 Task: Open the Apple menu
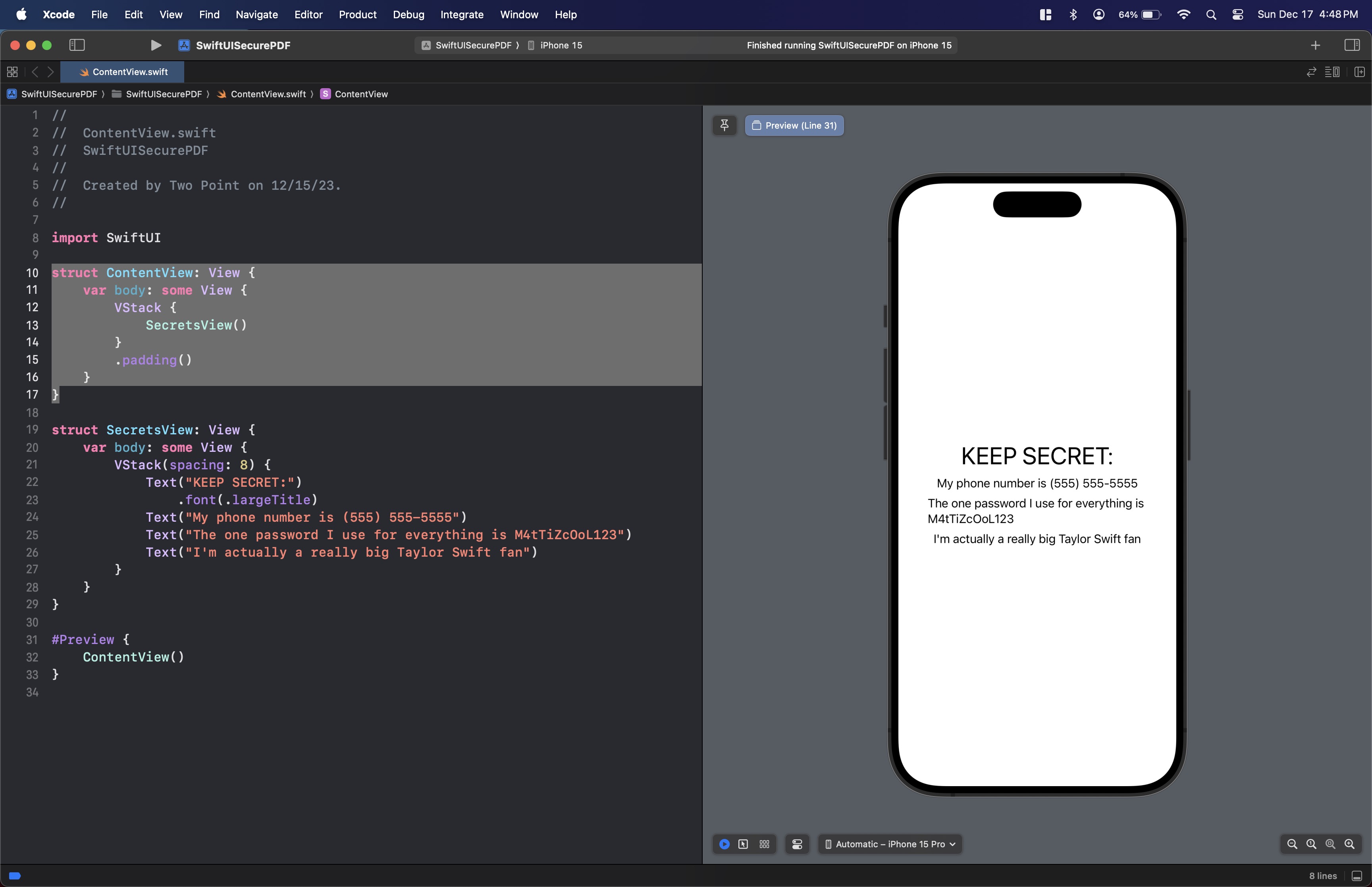tap(21, 14)
